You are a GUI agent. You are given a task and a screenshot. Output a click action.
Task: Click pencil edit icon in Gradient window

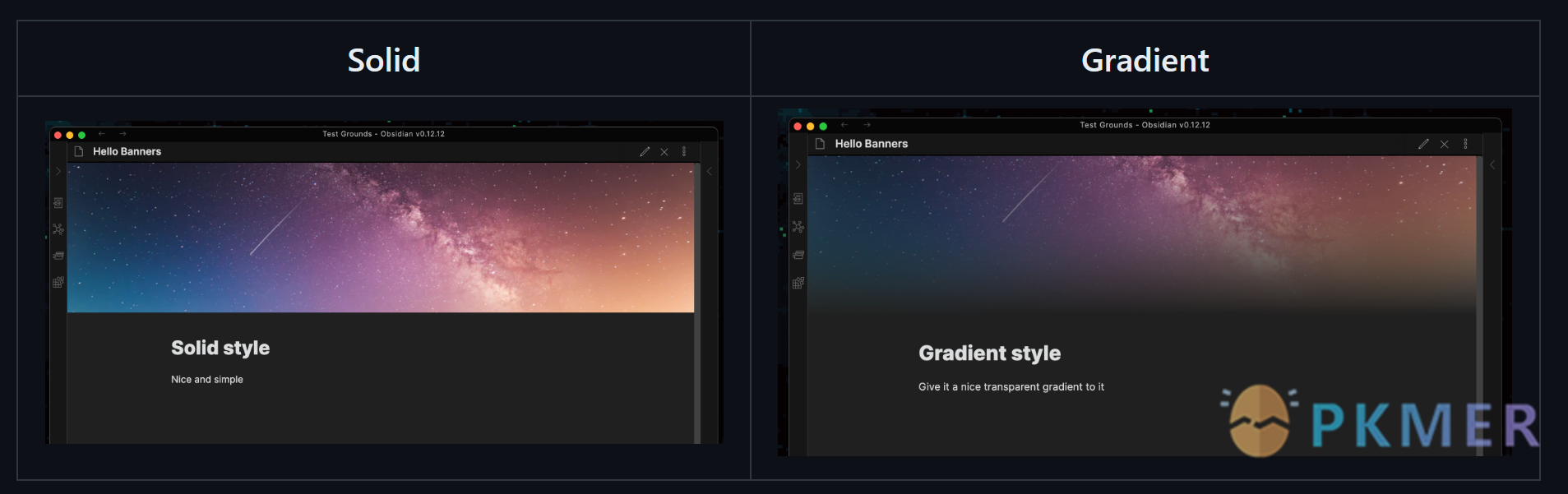coord(1423,144)
